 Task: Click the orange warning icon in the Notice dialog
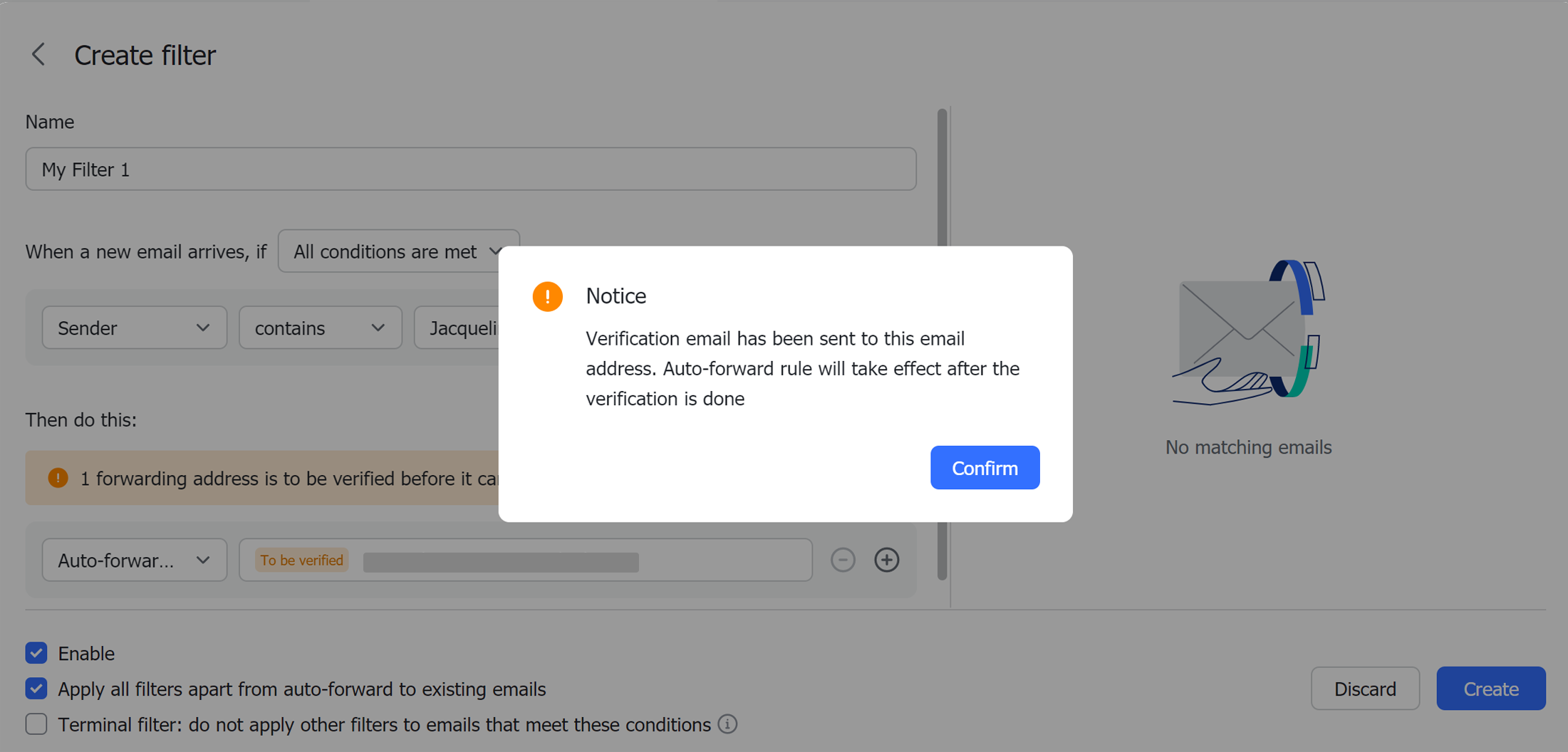(547, 296)
